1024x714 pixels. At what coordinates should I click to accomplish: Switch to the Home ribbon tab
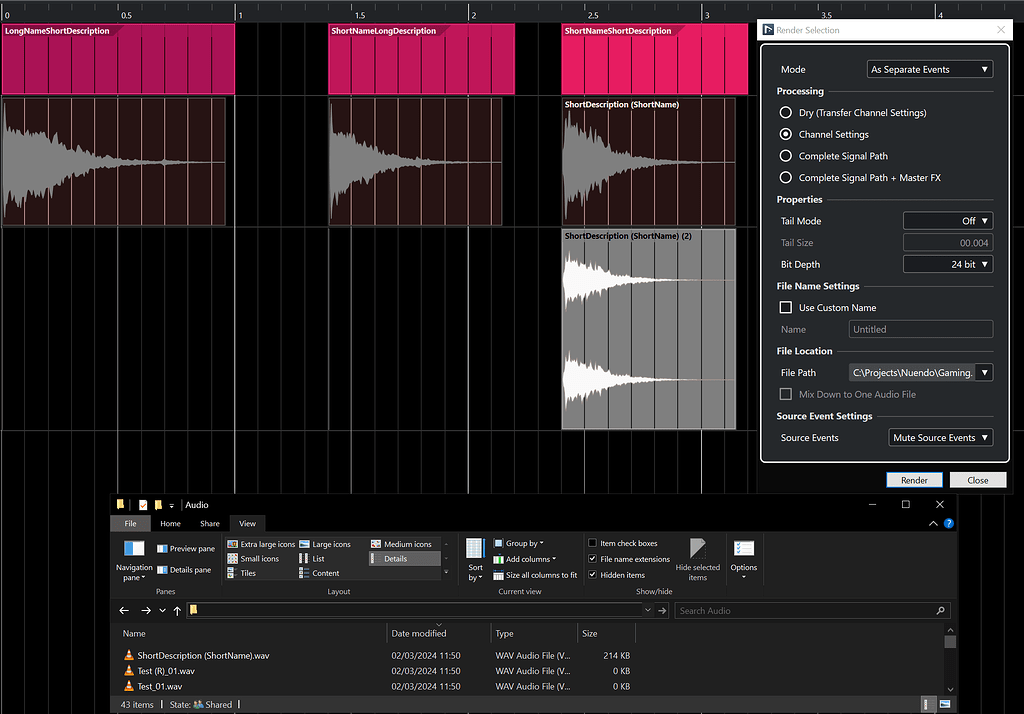[171, 523]
